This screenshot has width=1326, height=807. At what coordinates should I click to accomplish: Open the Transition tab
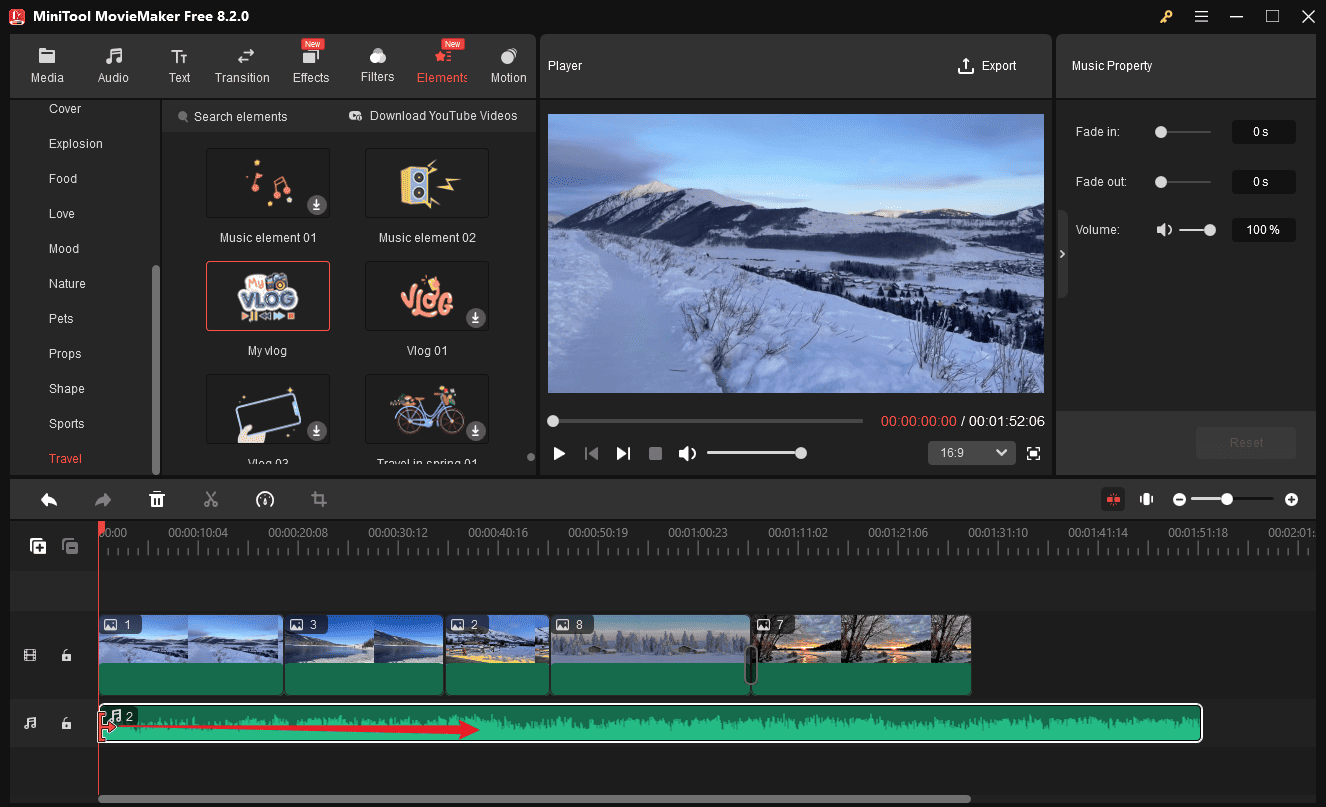242,66
